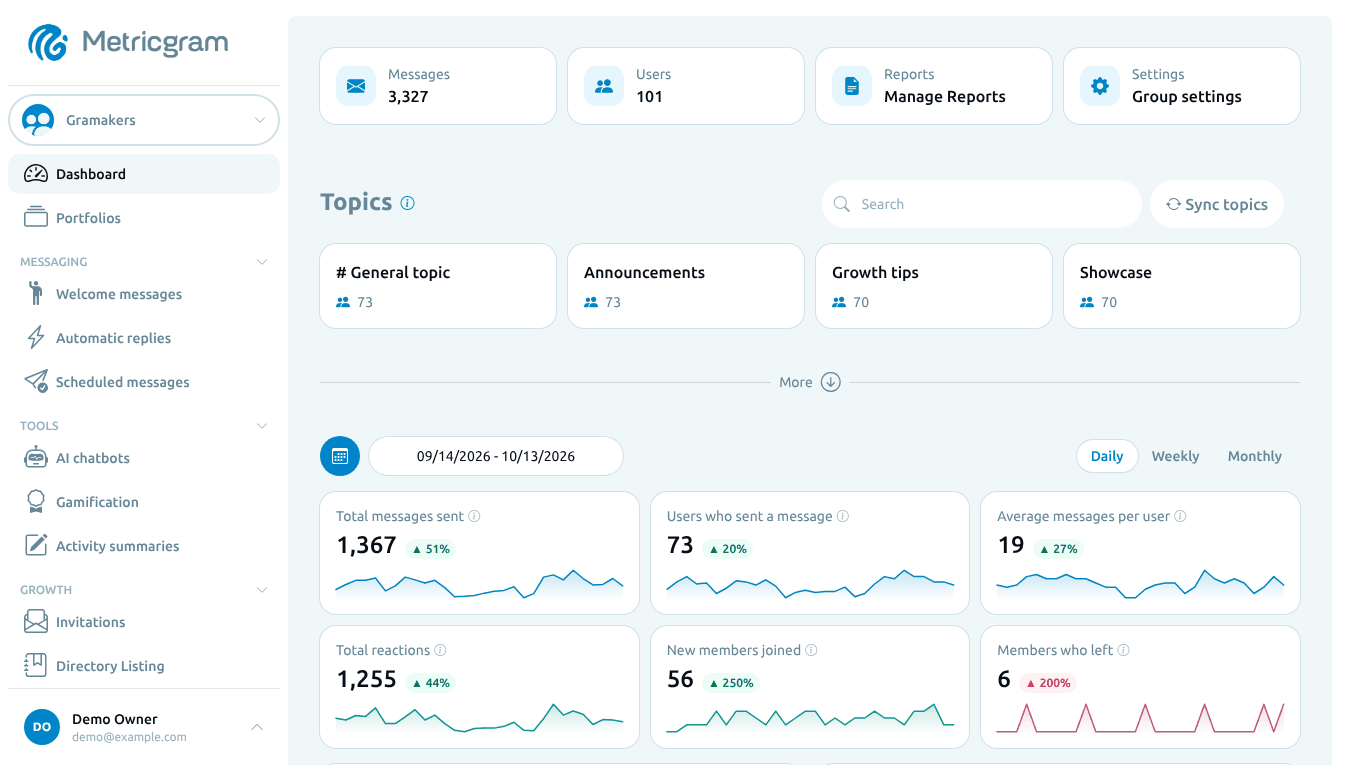
Task: Open the Announcements topic card
Action: click(x=686, y=286)
